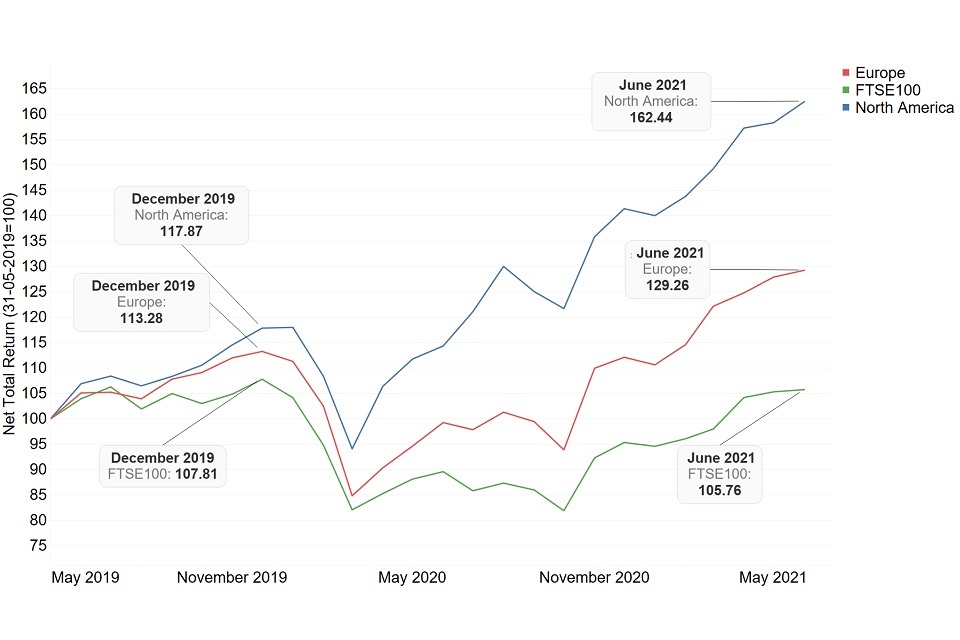960x640 pixels.
Task: Toggle the Europe series legend label
Action: pyautogui.click(x=880, y=73)
